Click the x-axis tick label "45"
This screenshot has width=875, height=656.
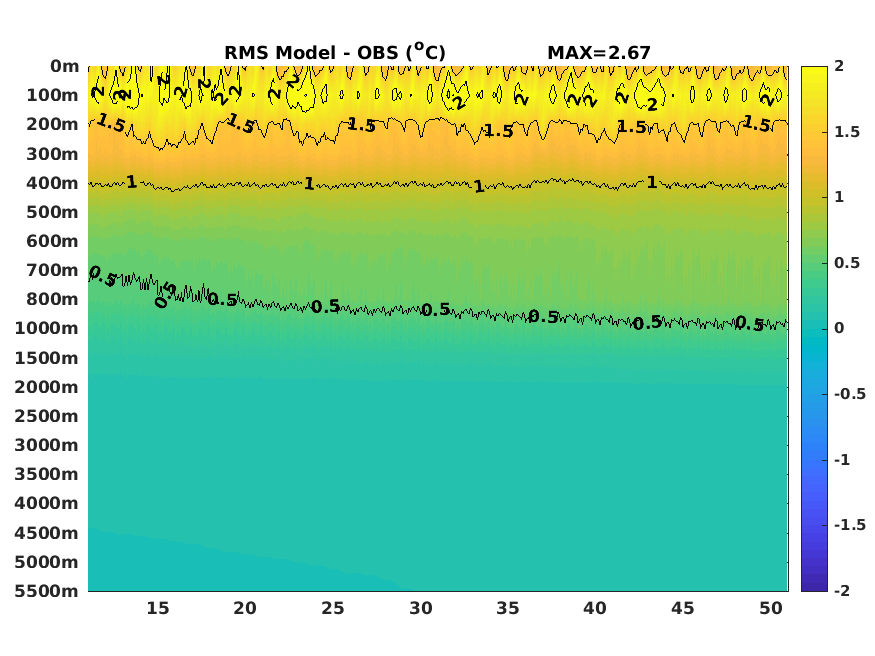click(682, 608)
